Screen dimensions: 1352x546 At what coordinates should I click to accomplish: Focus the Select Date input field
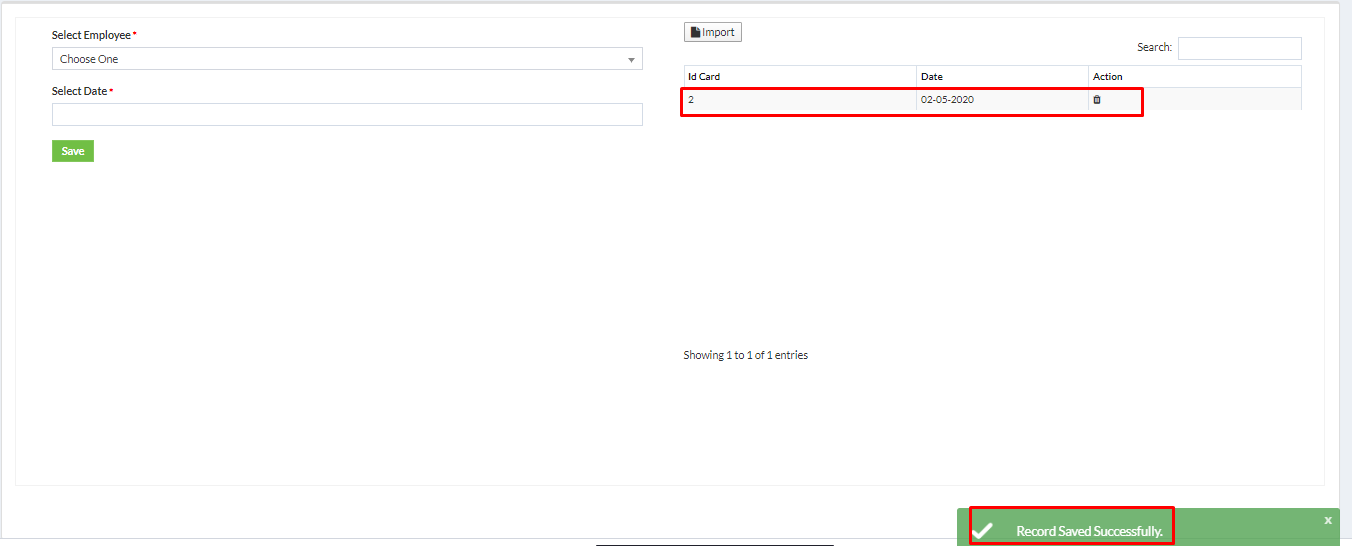click(347, 115)
